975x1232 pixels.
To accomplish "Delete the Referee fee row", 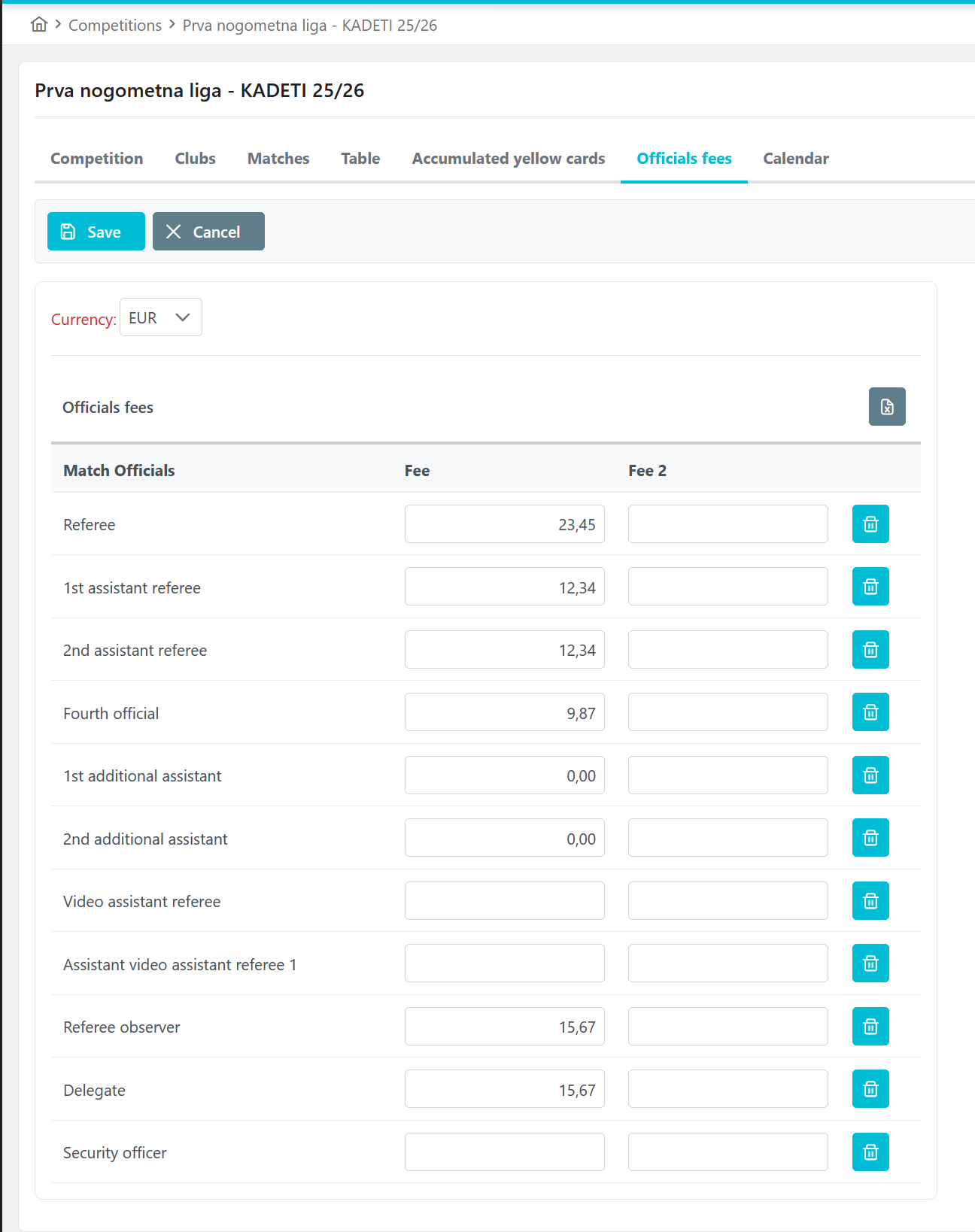I will [x=870, y=524].
